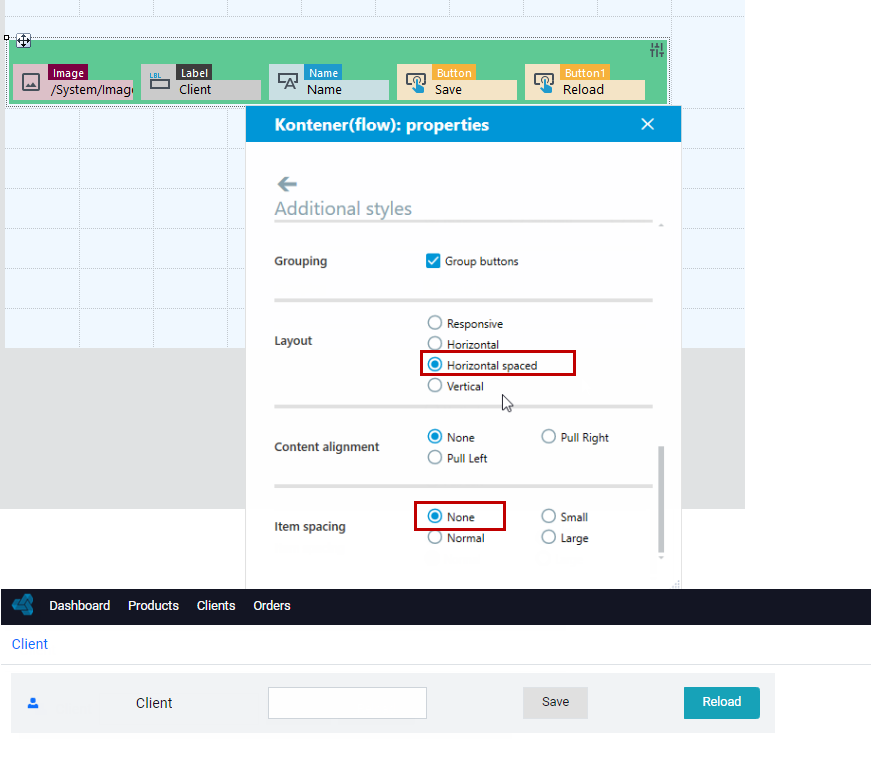Choose the Vertical layout radio button

tap(434, 385)
